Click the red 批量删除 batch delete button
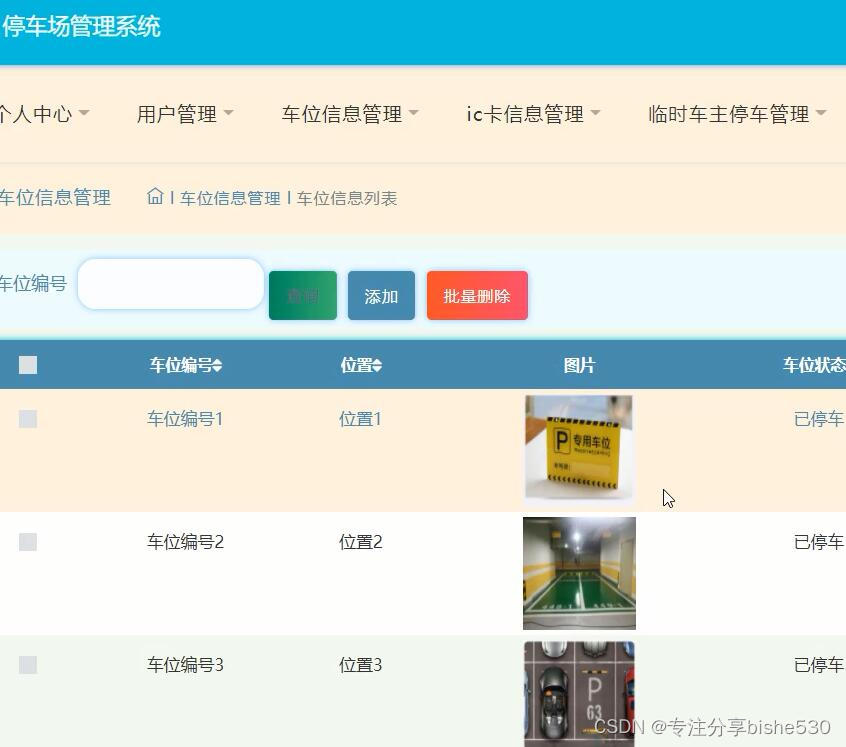Image resolution: width=846 pixels, height=747 pixels. 476,295
